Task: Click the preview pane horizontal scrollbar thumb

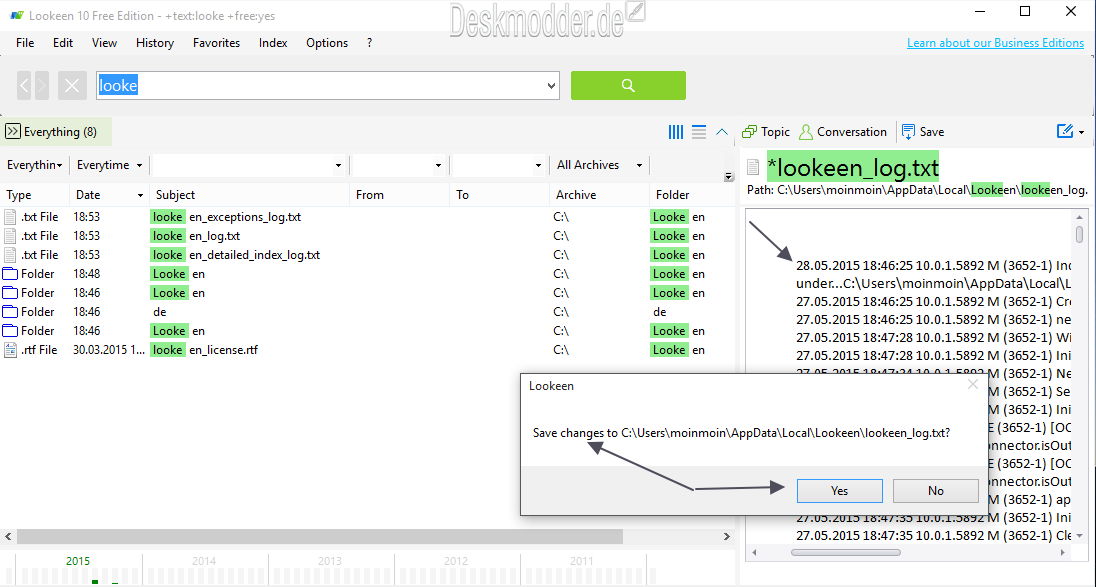Action: click(846, 552)
